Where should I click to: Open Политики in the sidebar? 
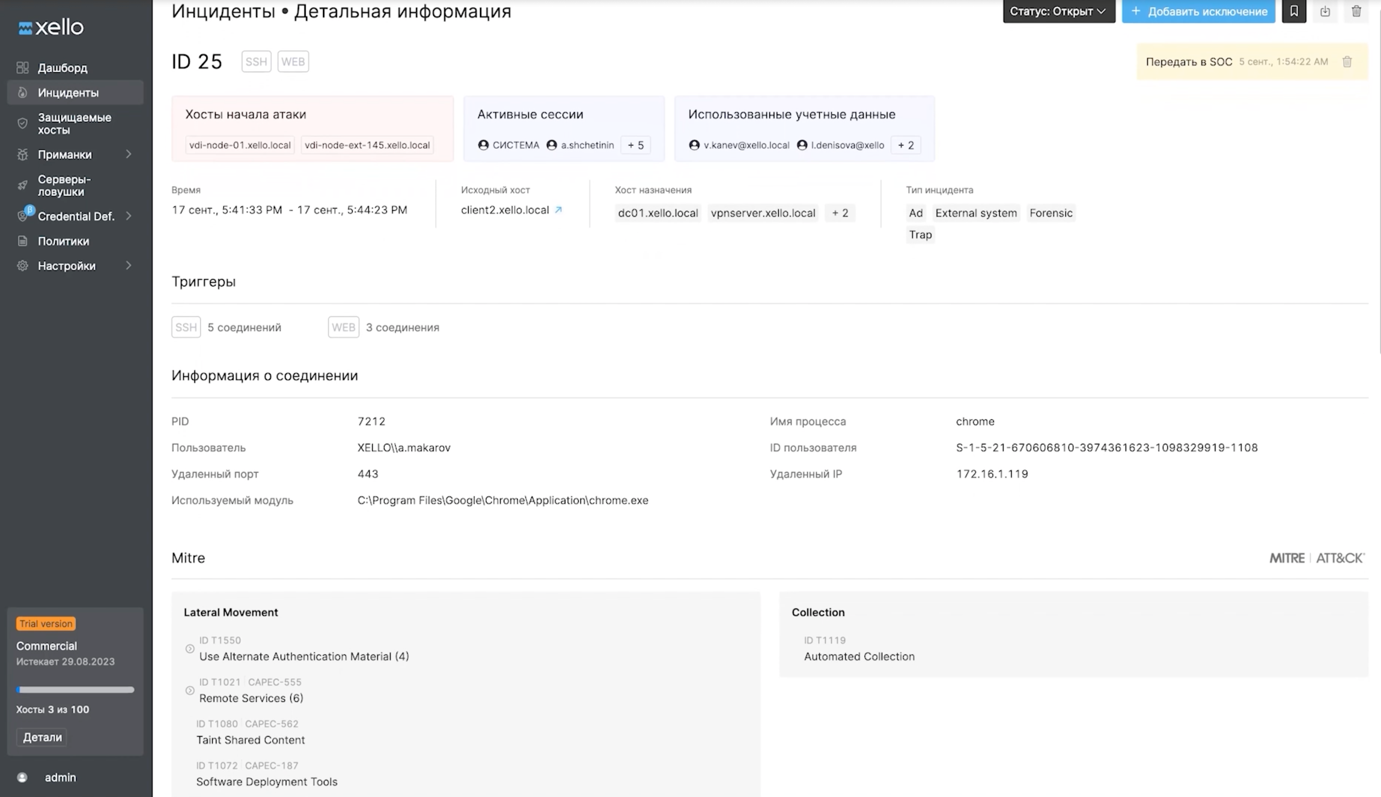(x=63, y=241)
